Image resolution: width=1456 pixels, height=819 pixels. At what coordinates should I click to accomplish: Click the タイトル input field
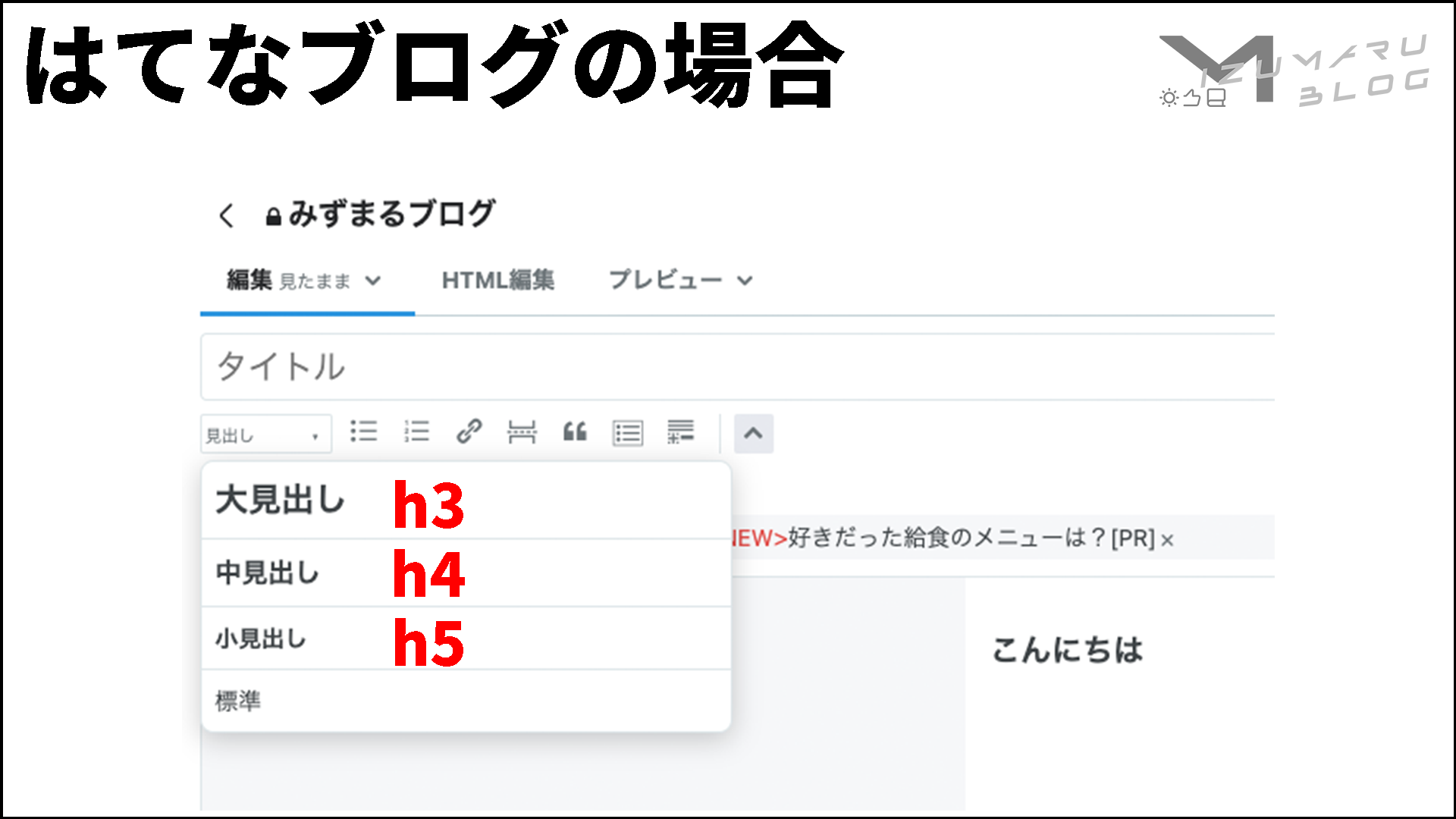[x=737, y=367]
